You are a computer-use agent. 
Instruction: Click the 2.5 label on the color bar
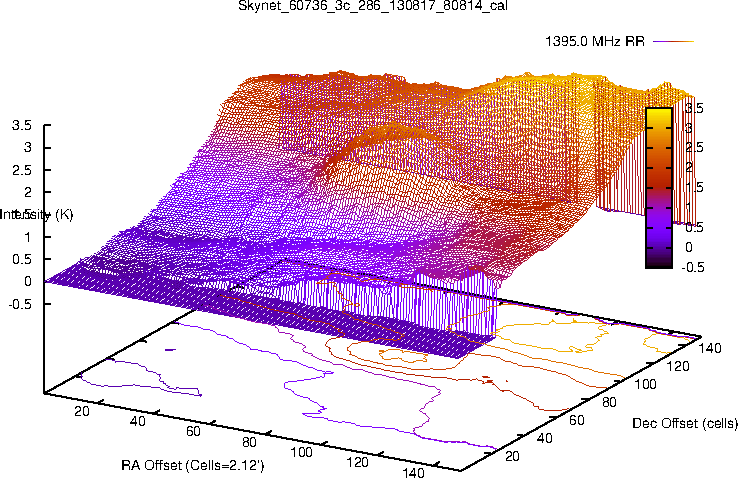[x=695, y=148]
